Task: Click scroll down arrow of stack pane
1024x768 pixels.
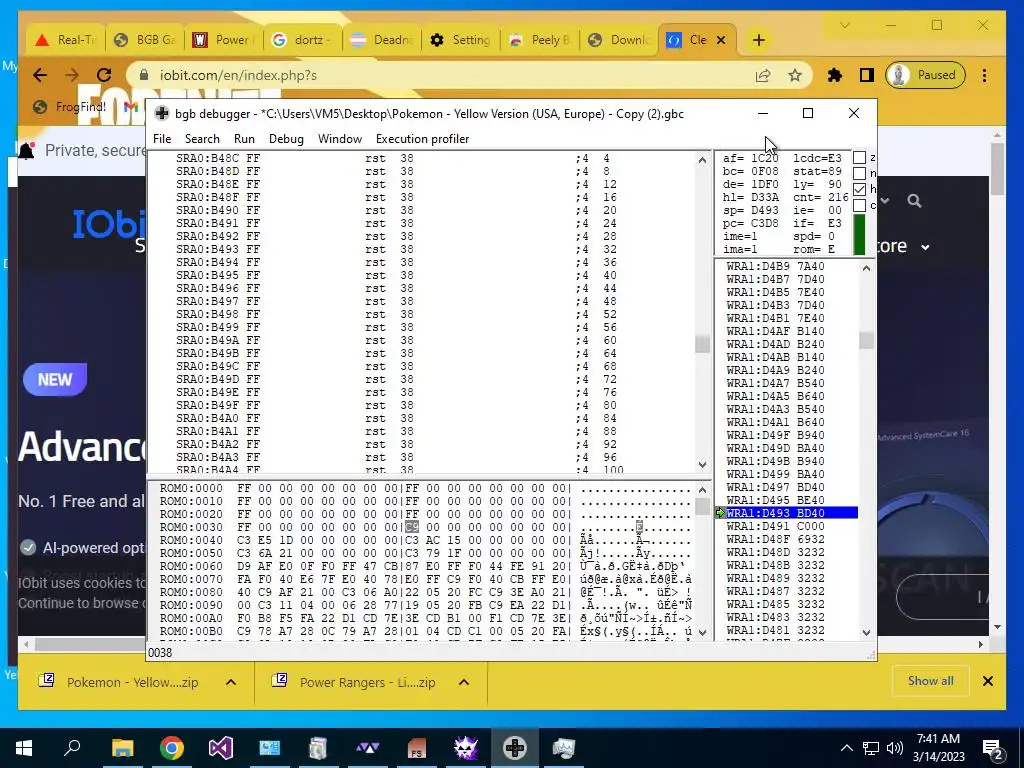Action: 866,632
